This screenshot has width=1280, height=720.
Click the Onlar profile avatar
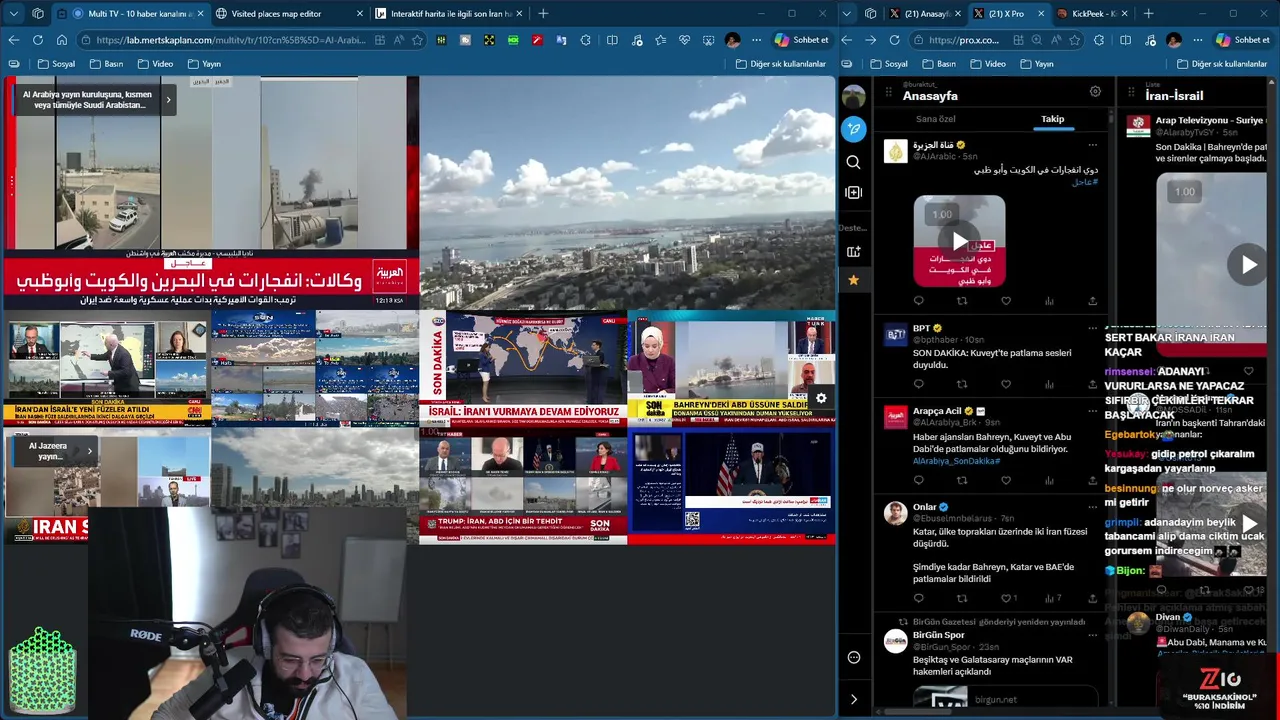tap(895, 513)
